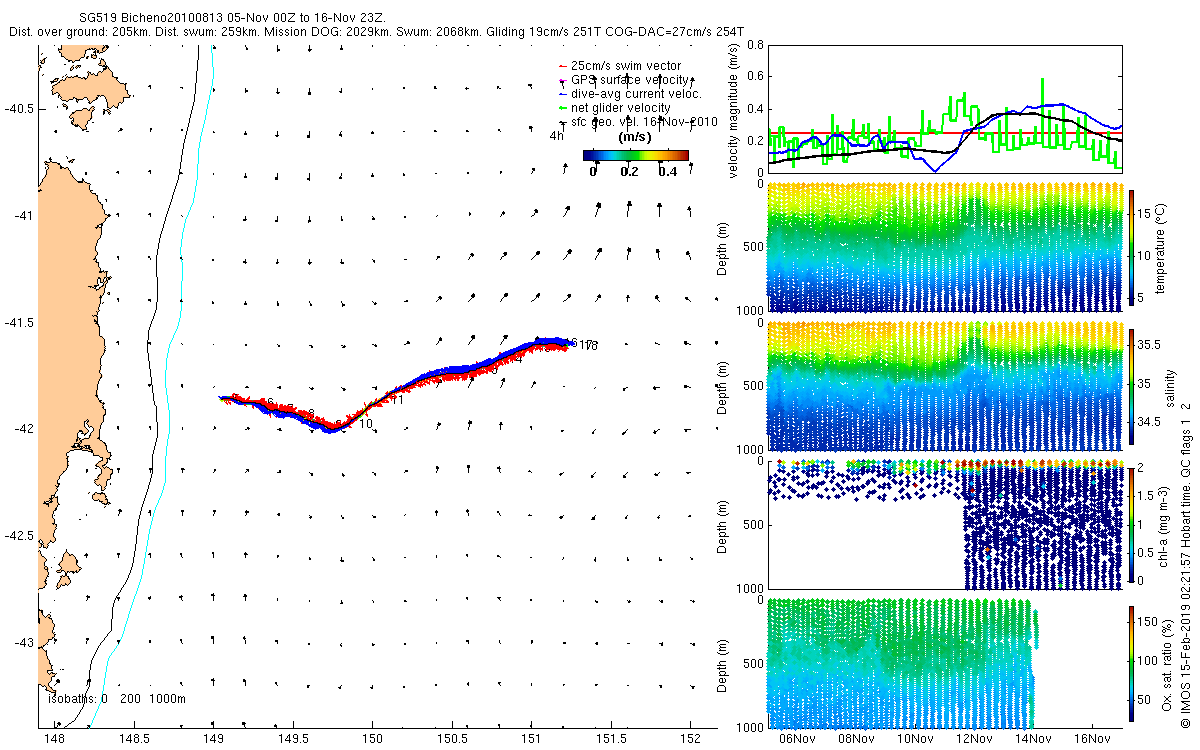The height and width of the screenshot is (750, 1200).
Task: Click the Ox. sat. ratio colorbar
Action: click(x=1131, y=663)
